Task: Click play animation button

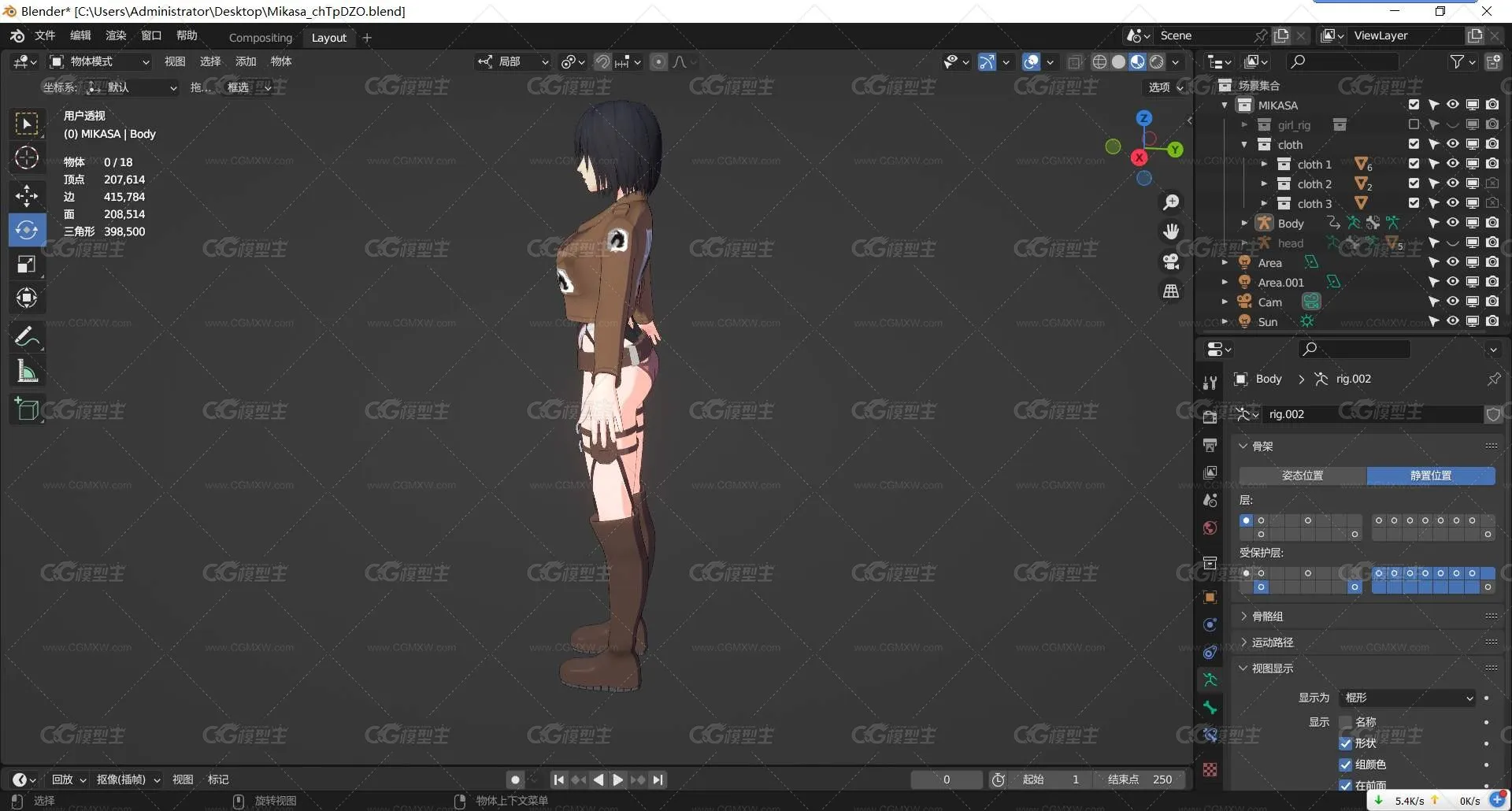Action: tap(618, 780)
